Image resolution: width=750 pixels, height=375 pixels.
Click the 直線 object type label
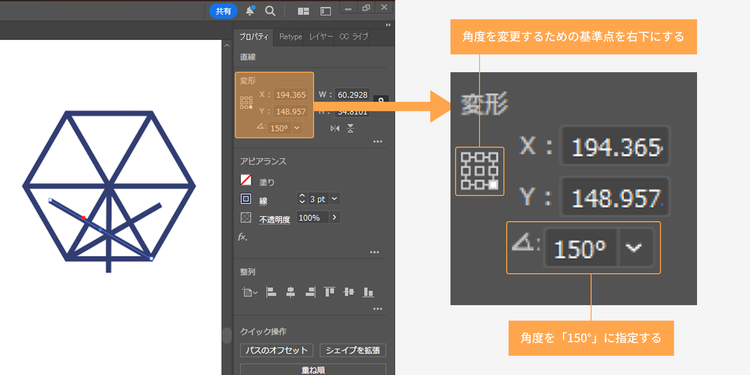[x=248, y=57]
